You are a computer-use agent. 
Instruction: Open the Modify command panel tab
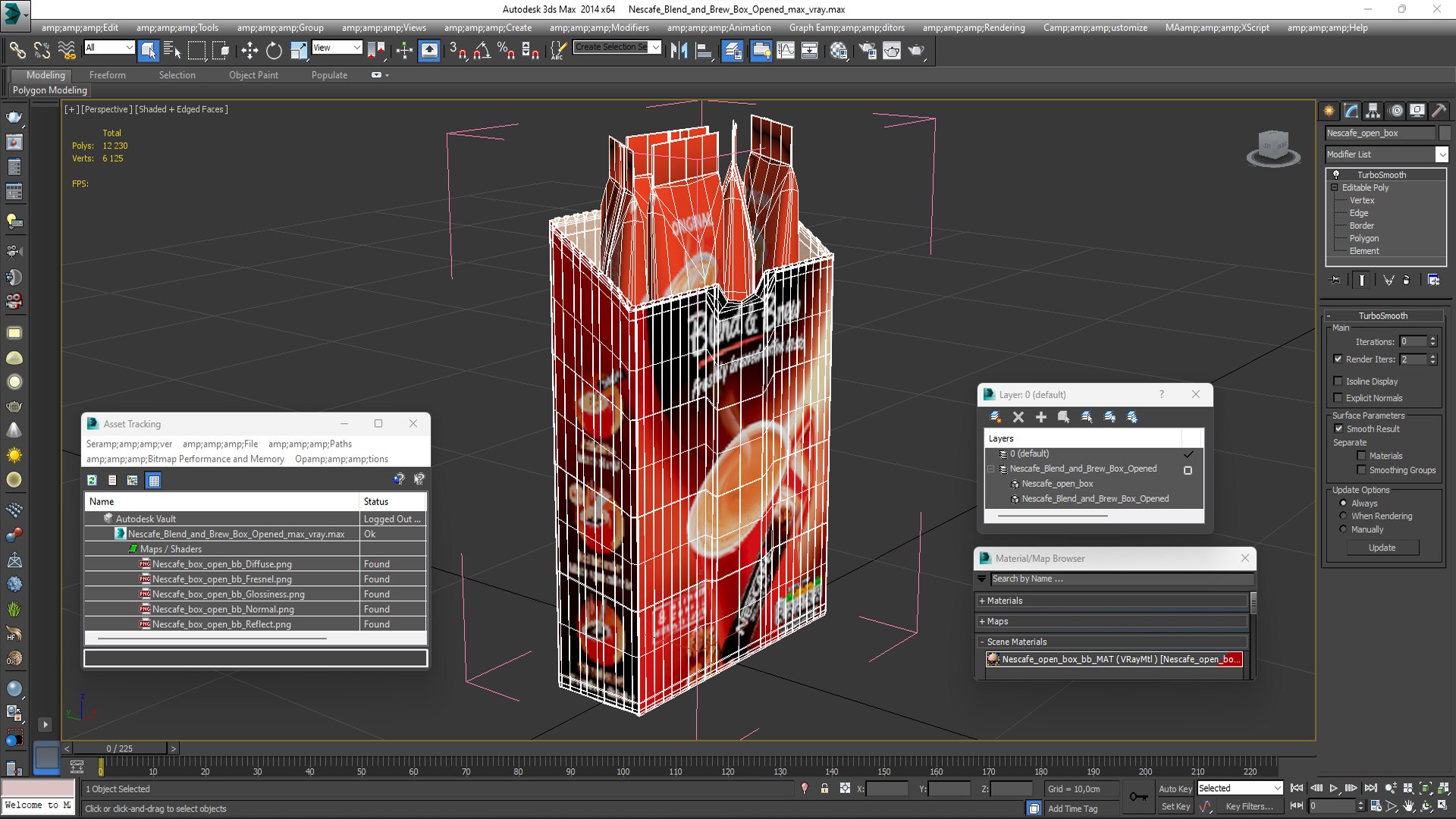pos(1351,111)
